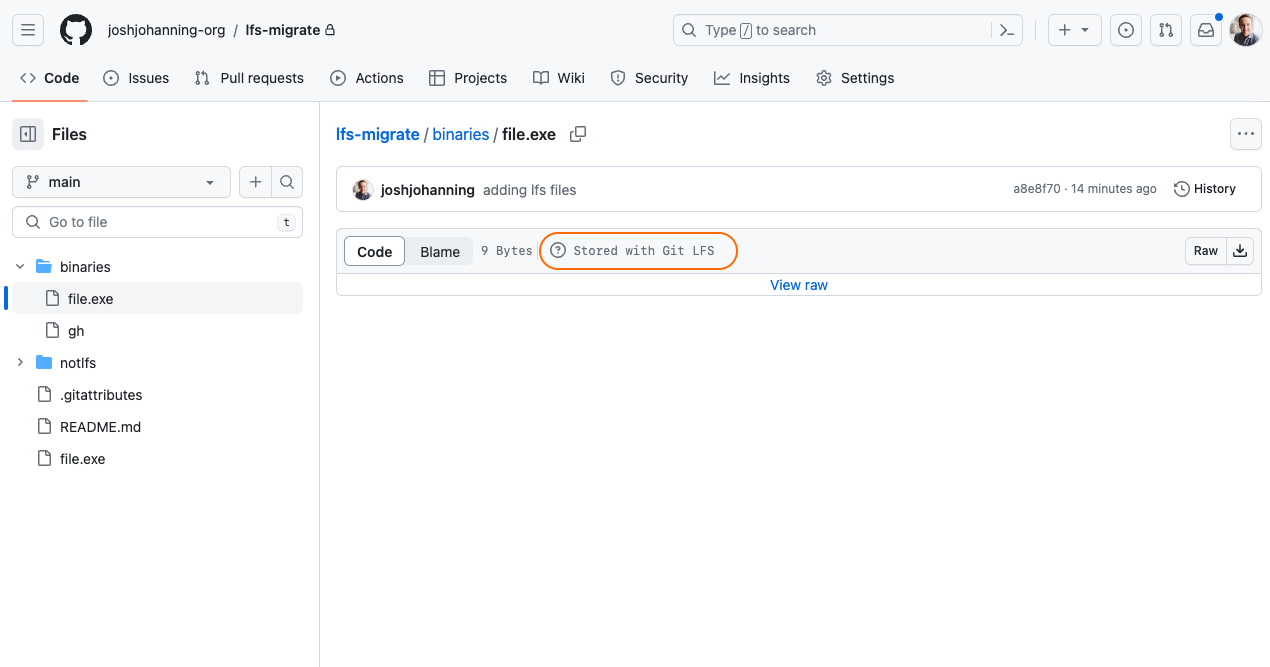This screenshot has height=667, width=1270.
Task: Open commit History
Action: 1205,189
